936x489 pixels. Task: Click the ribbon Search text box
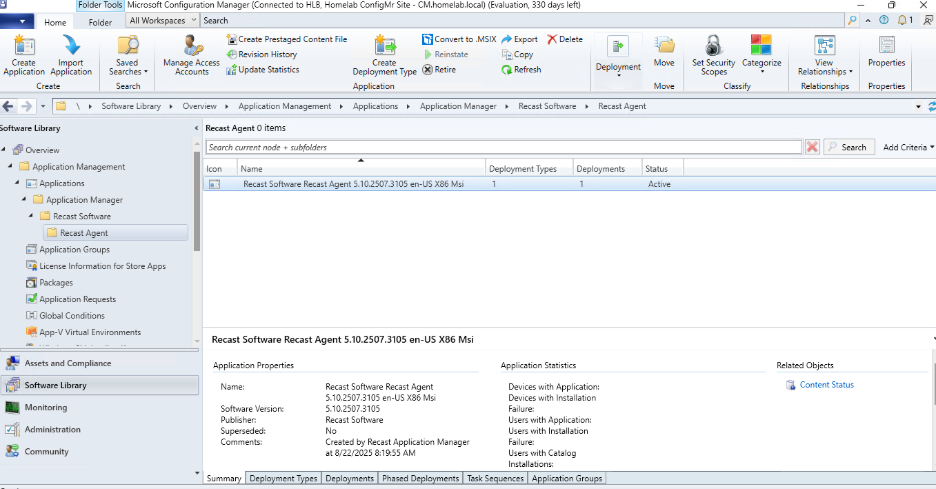click(x=522, y=20)
